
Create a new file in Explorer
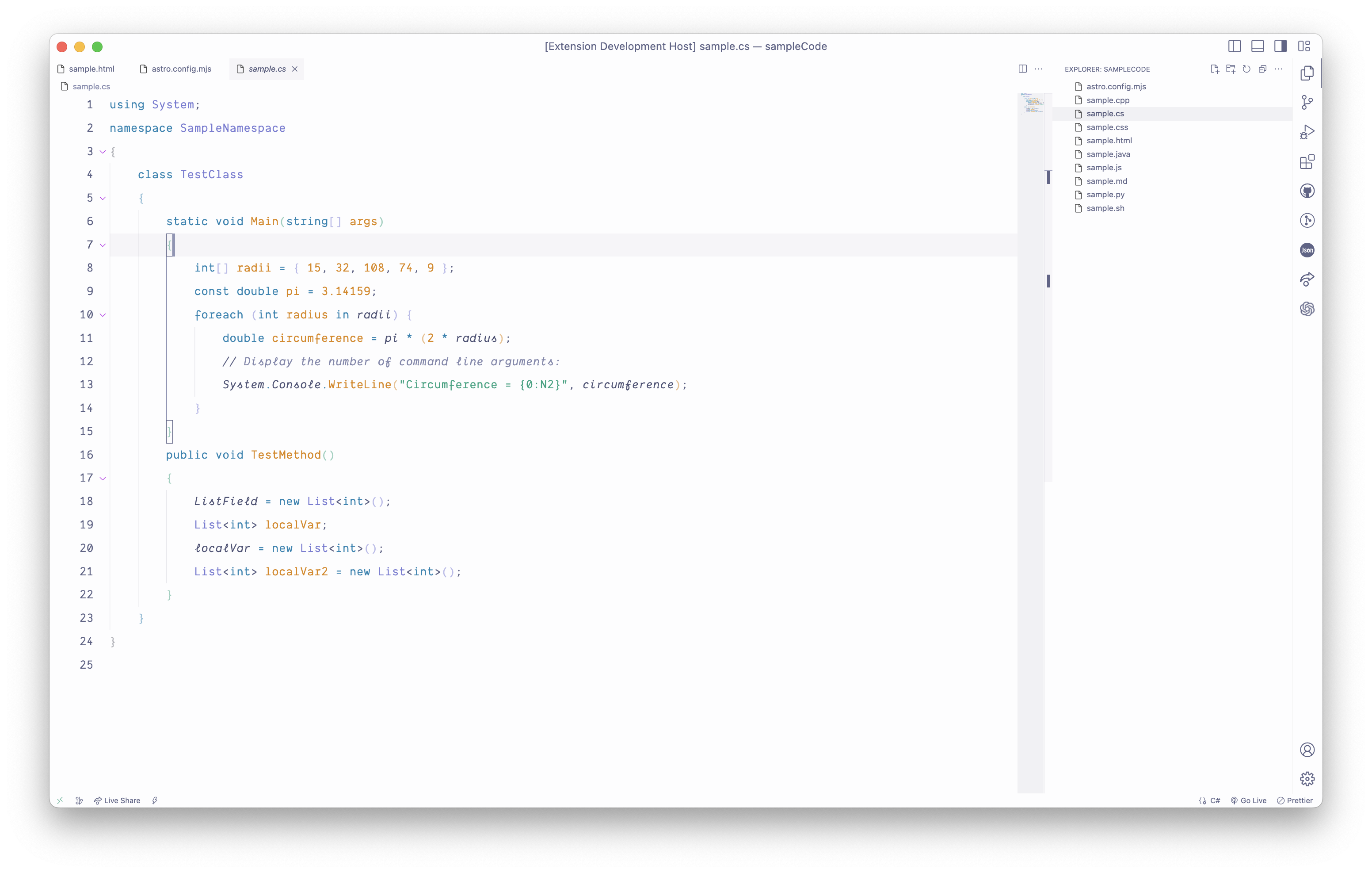(1214, 69)
